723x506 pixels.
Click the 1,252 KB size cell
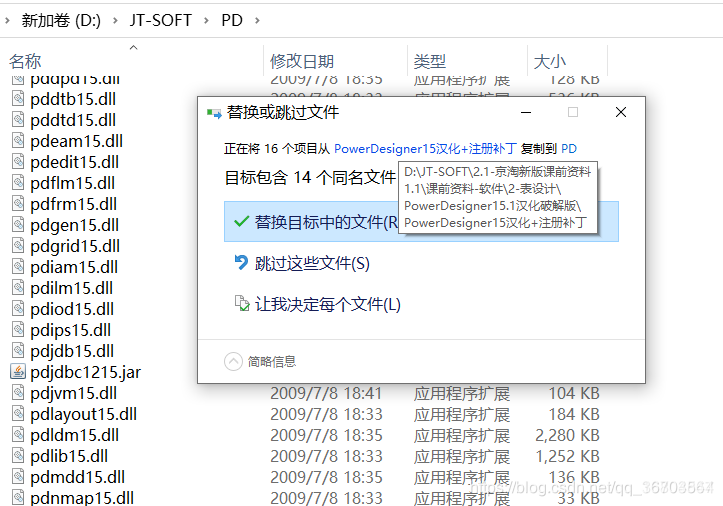click(x=567, y=456)
